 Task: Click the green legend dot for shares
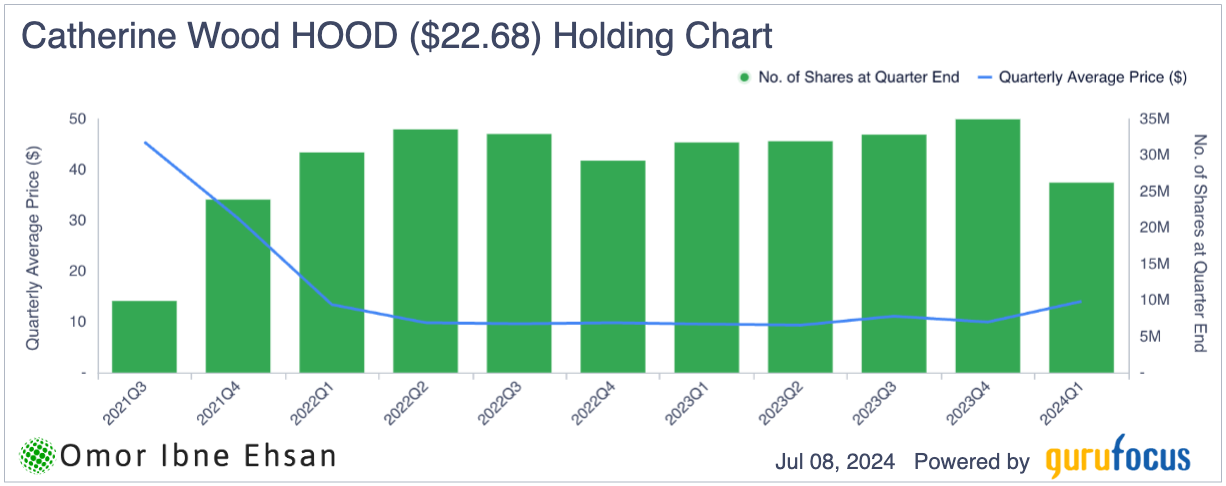tap(744, 77)
